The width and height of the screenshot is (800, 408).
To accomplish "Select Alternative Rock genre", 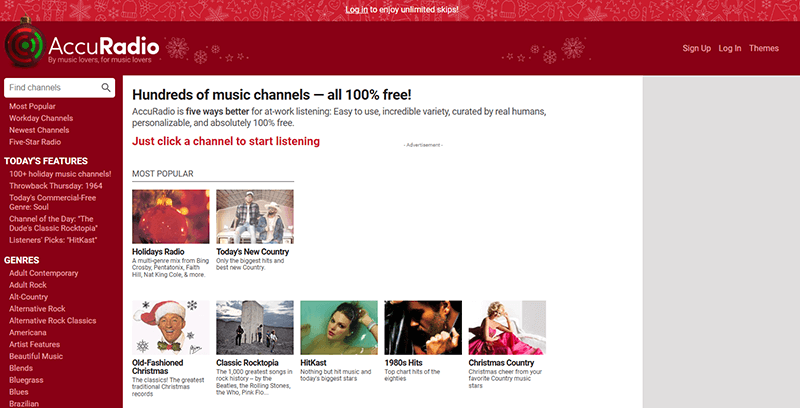I will [37, 309].
